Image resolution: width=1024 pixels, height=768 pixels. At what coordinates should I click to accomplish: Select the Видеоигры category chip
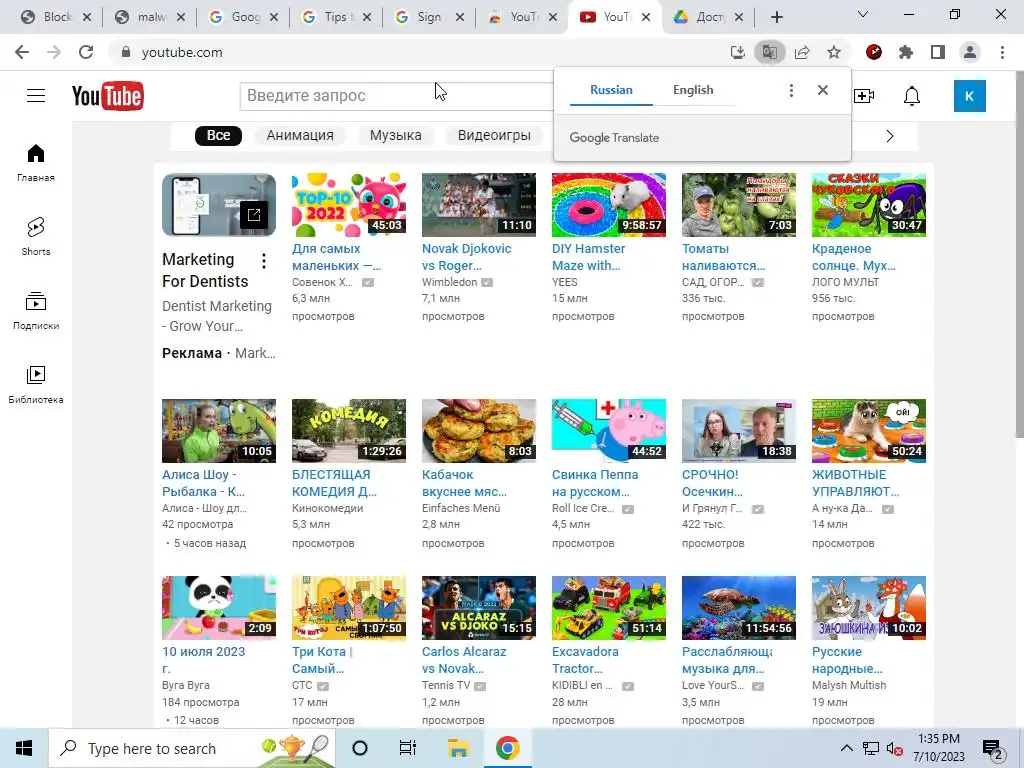point(494,135)
